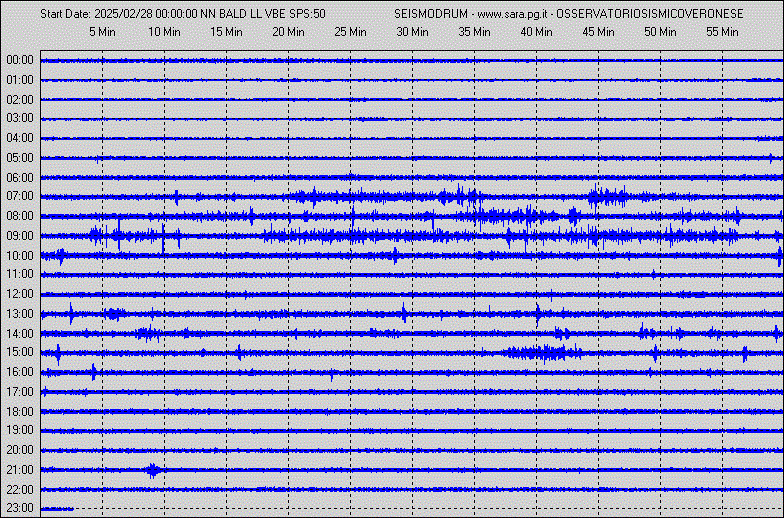784x518 pixels.
Task: Click the OSSERVATORIOSISMICOVERONESE label
Action: coord(650,14)
